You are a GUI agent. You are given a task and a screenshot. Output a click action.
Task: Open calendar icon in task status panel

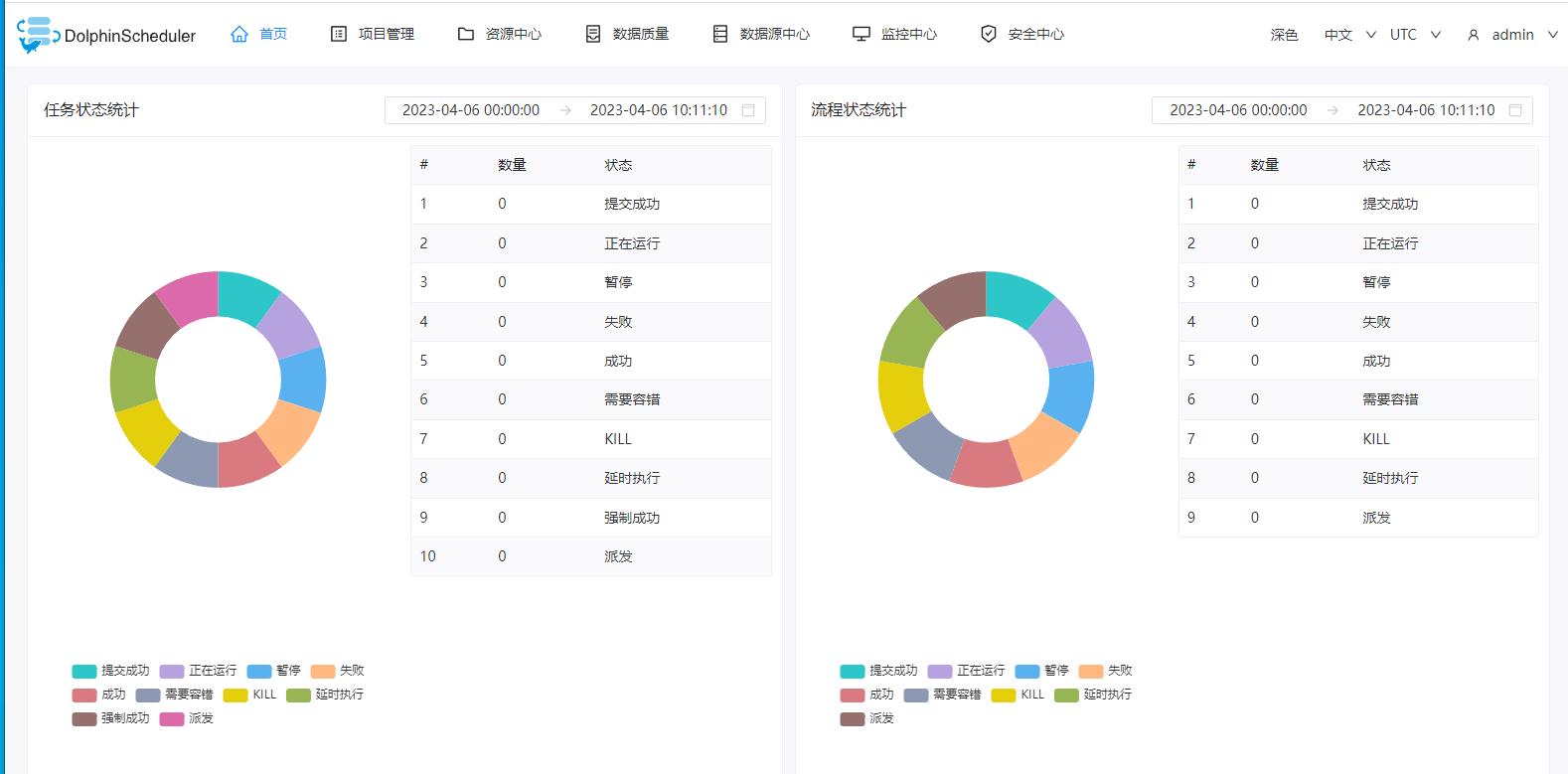pyautogui.click(x=748, y=110)
